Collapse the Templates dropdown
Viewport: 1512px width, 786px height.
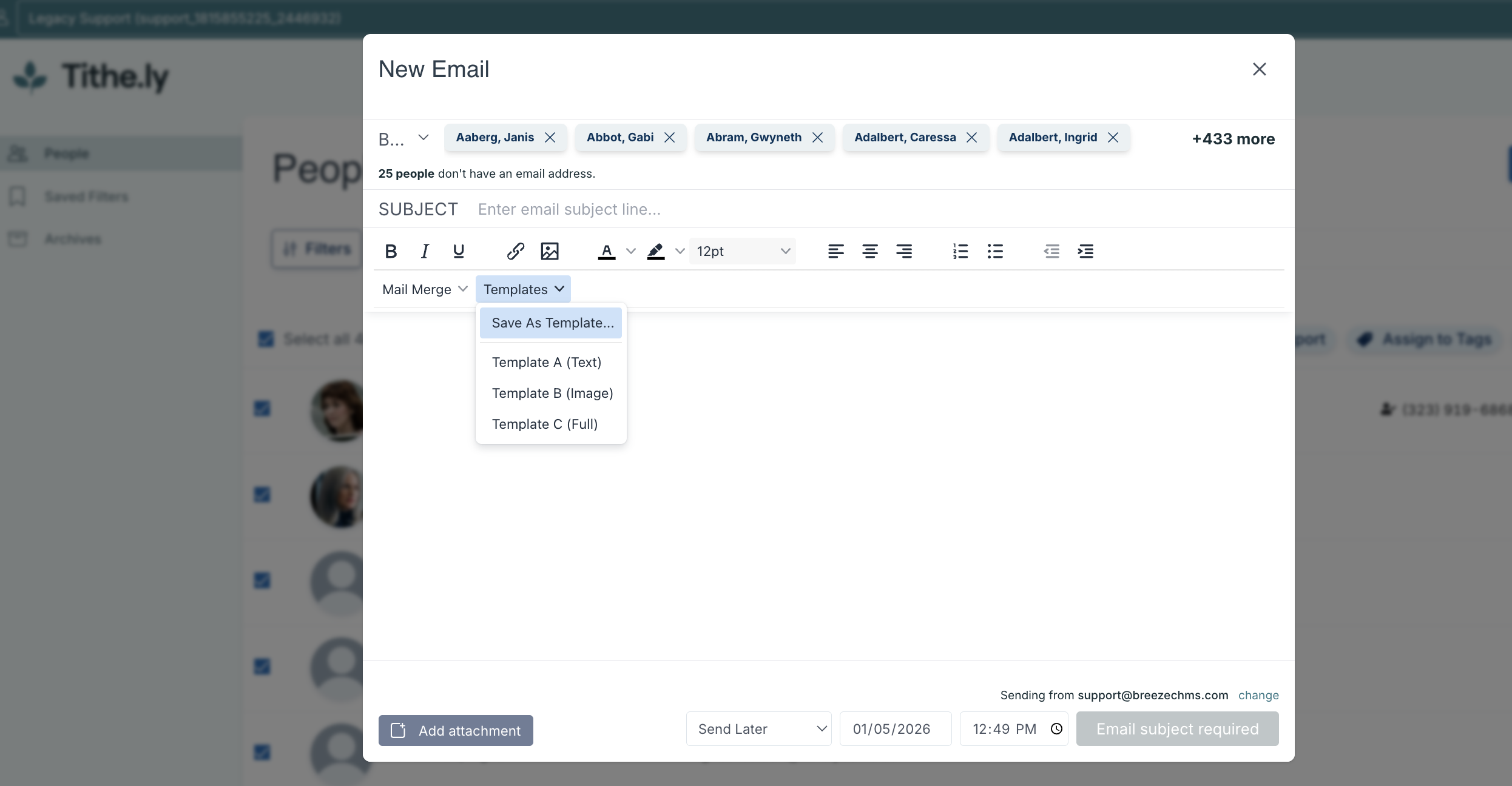pyautogui.click(x=523, y=289)
